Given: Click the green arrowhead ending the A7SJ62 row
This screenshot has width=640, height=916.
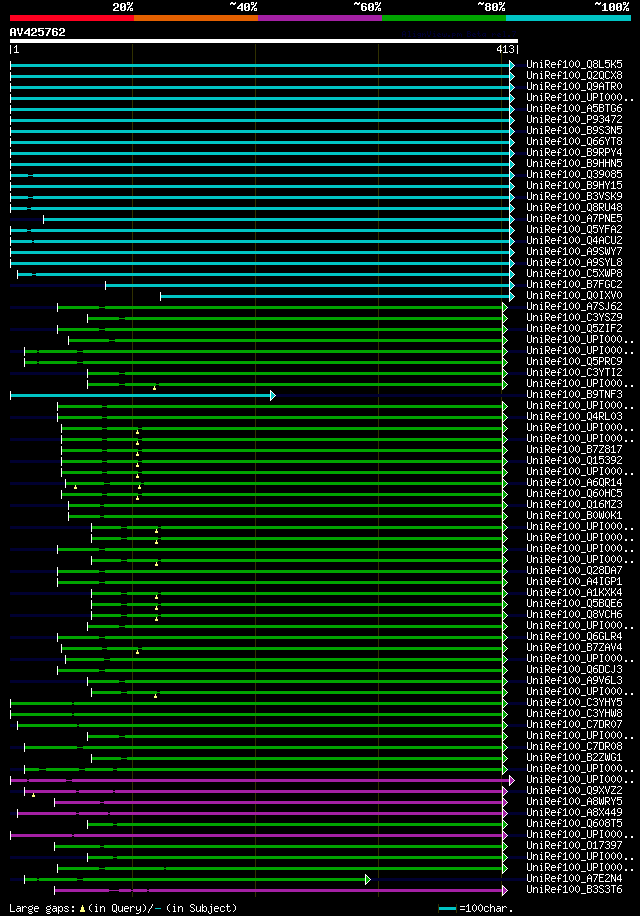Looking at the screenshot, I should click(505, 307).
